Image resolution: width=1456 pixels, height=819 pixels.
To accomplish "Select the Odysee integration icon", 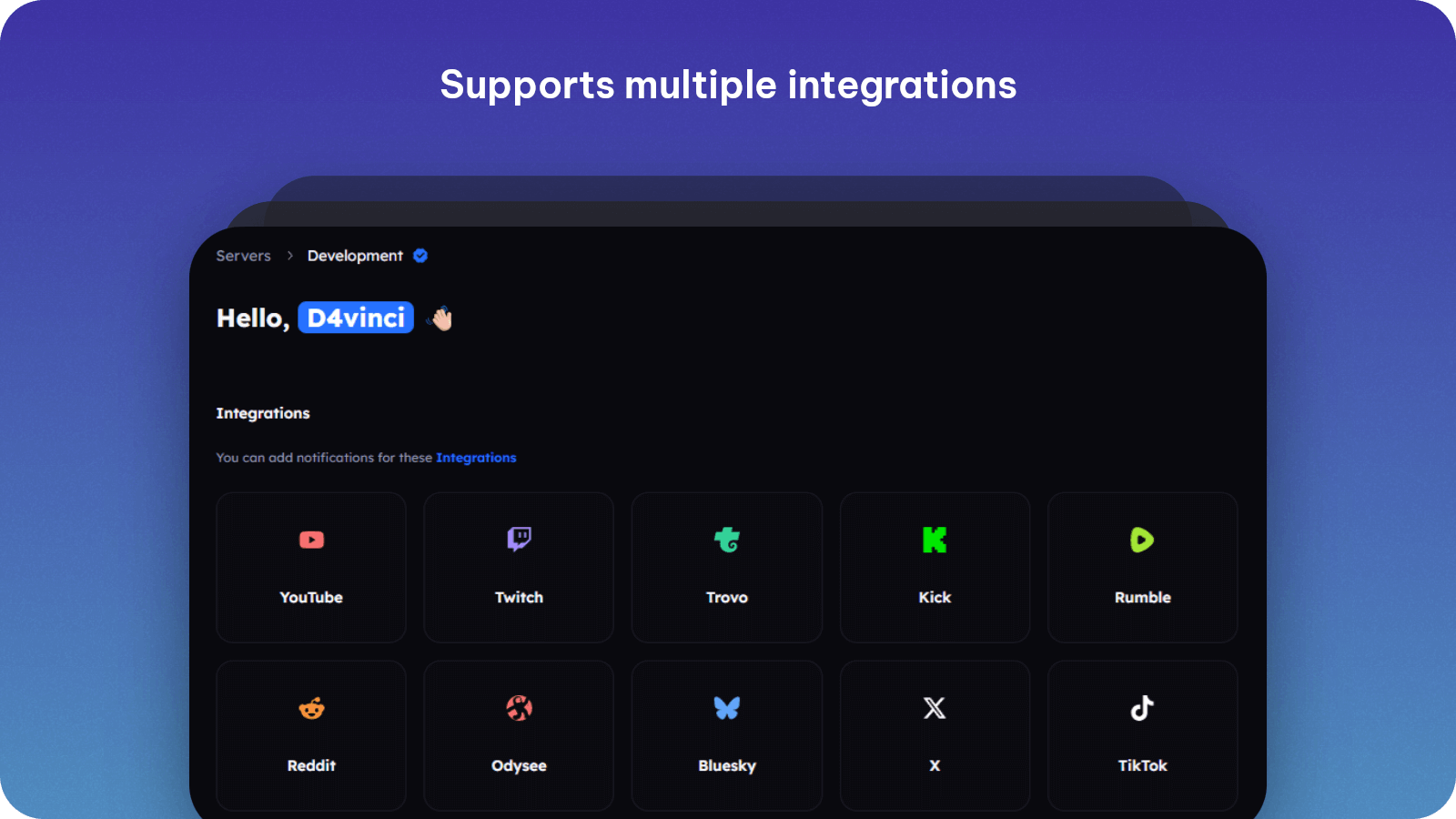I will point(519,708).
